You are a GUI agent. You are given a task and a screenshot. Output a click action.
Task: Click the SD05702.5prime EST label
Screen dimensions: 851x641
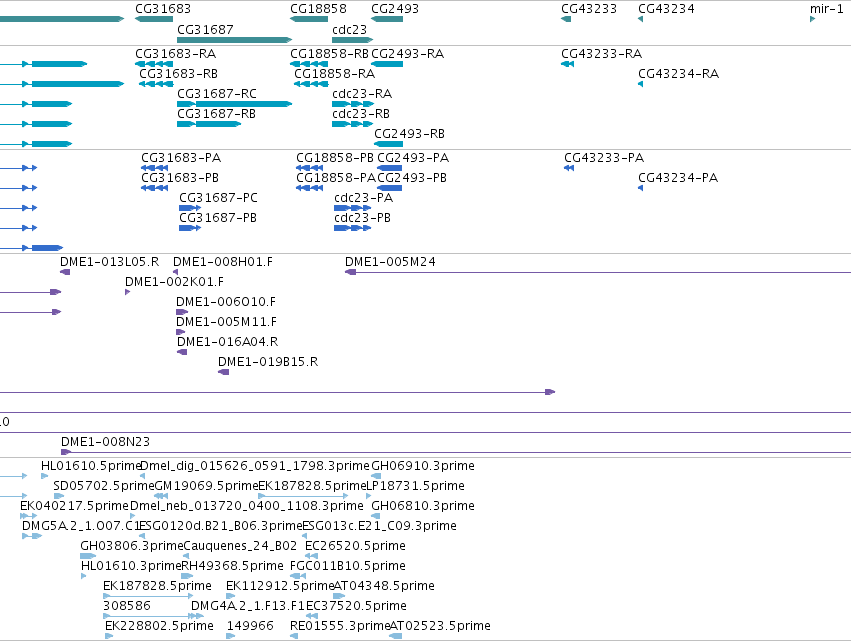pyautogui.click(x=104, y=486)
